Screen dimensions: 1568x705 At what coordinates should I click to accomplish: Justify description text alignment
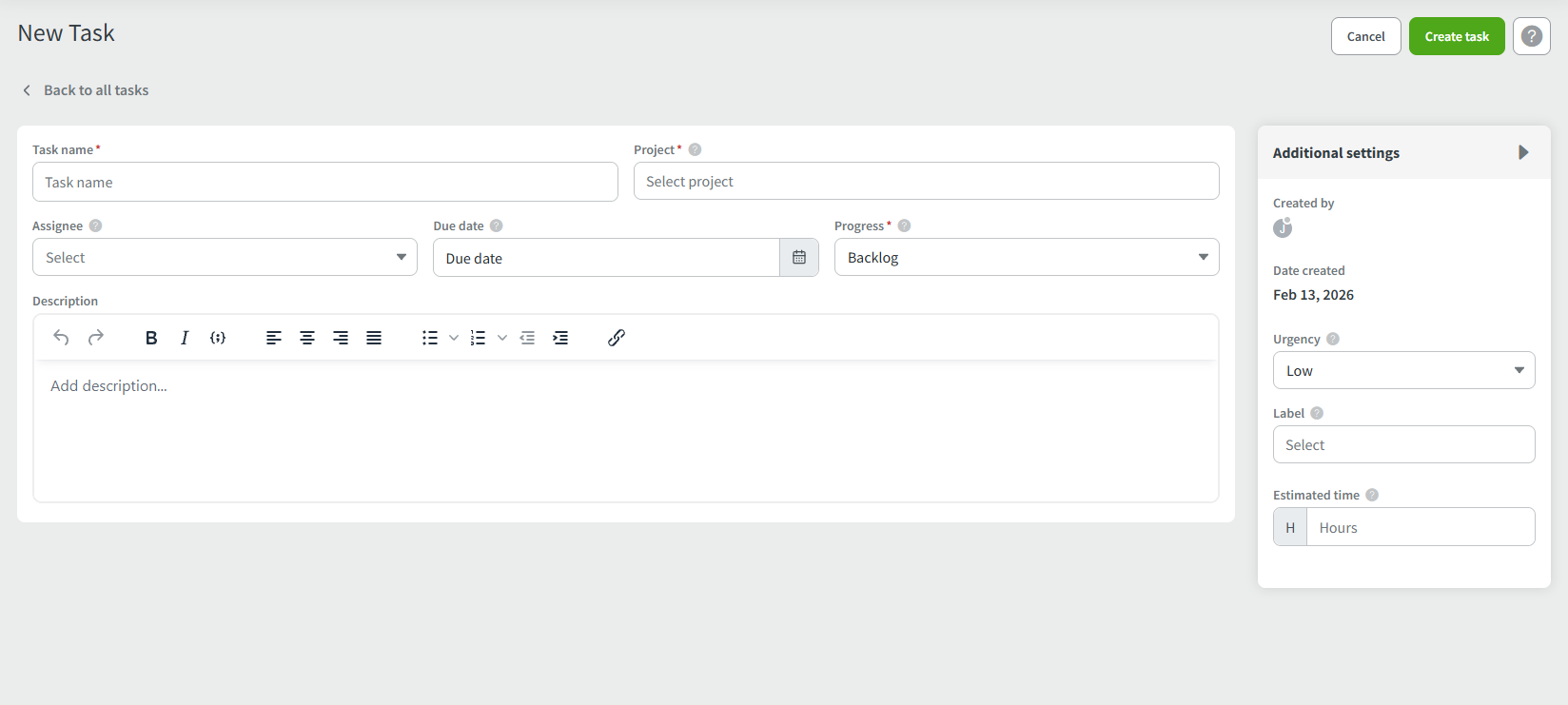(374, 338)
